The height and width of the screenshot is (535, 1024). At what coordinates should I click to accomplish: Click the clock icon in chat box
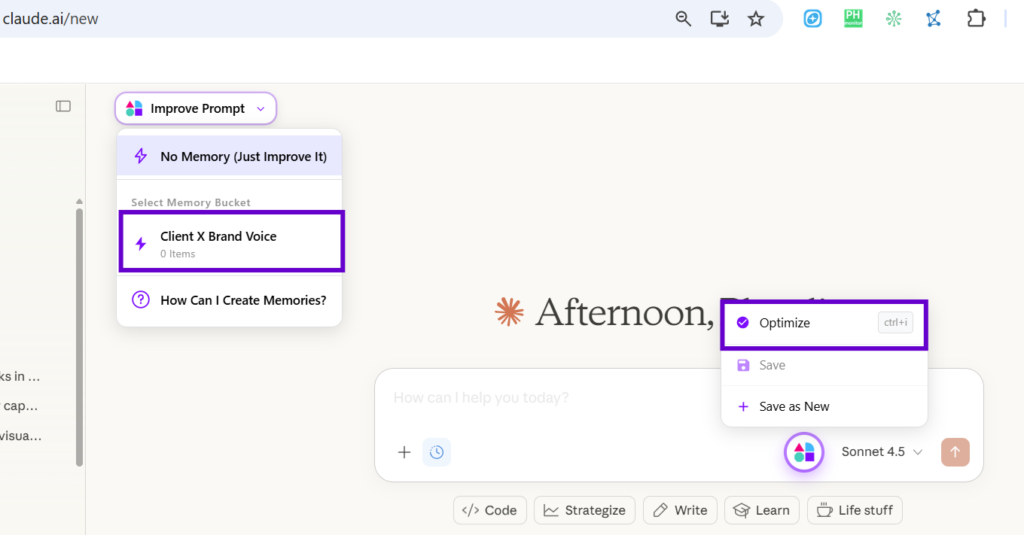point(437,452)
